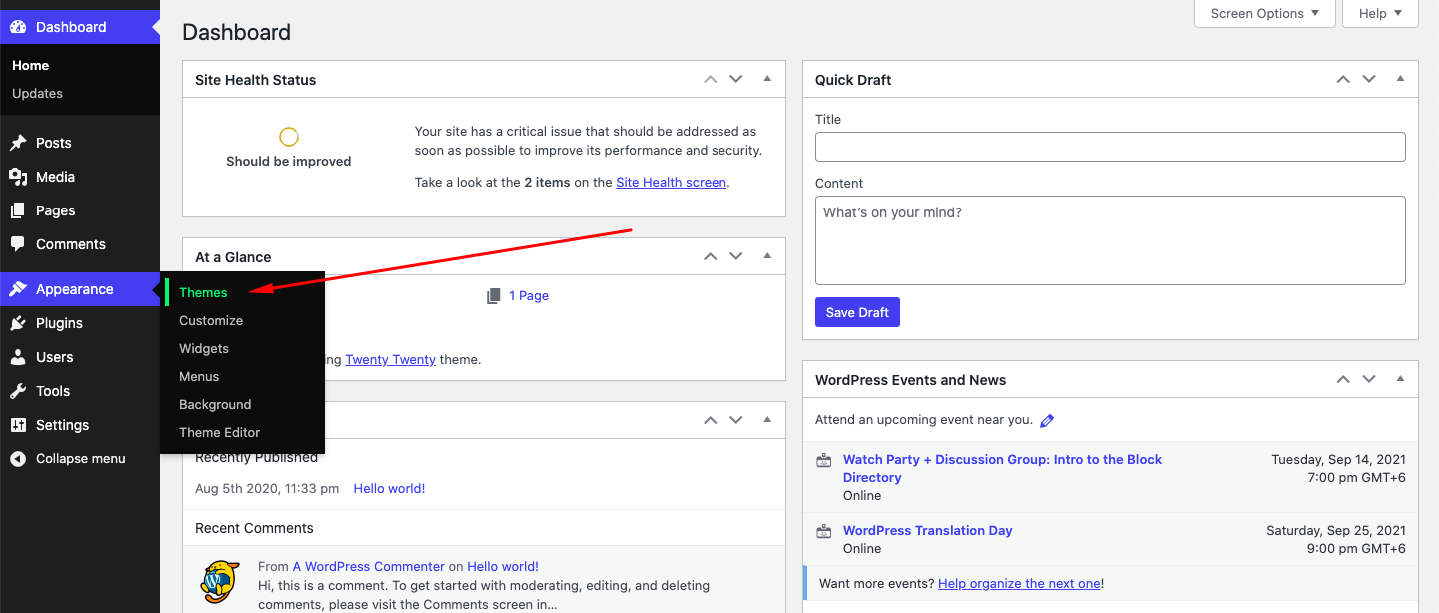Click the 1 Page link
Image resolution: width=1439 pixels, height=613 pixels.
529,296
